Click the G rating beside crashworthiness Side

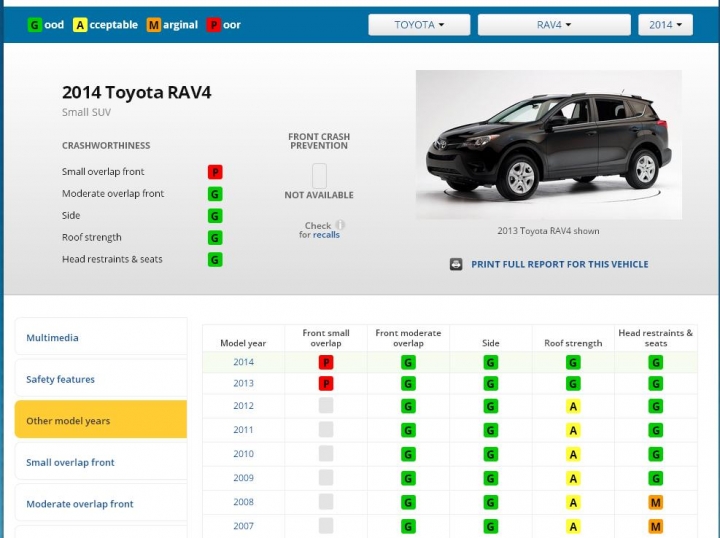pos(215,216)
